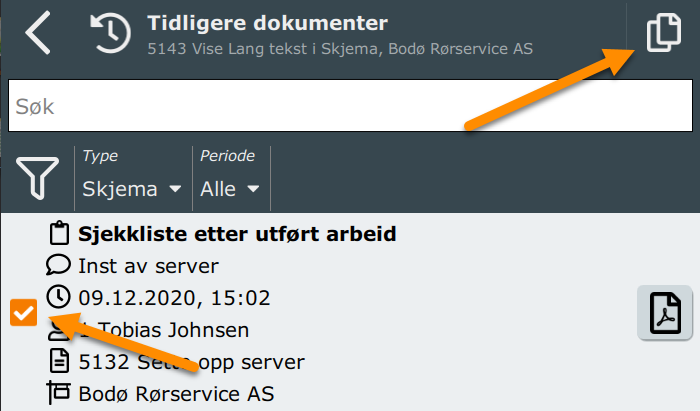Click the history clock icon
Viewport: 700px width, 411px height.
point(110,33)
